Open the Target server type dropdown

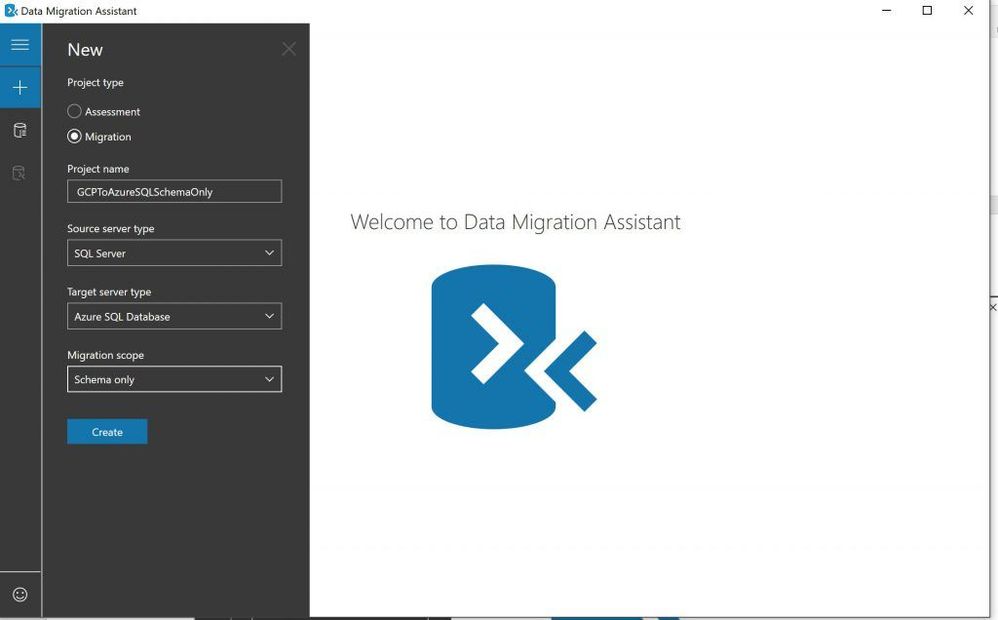(174, 316)
